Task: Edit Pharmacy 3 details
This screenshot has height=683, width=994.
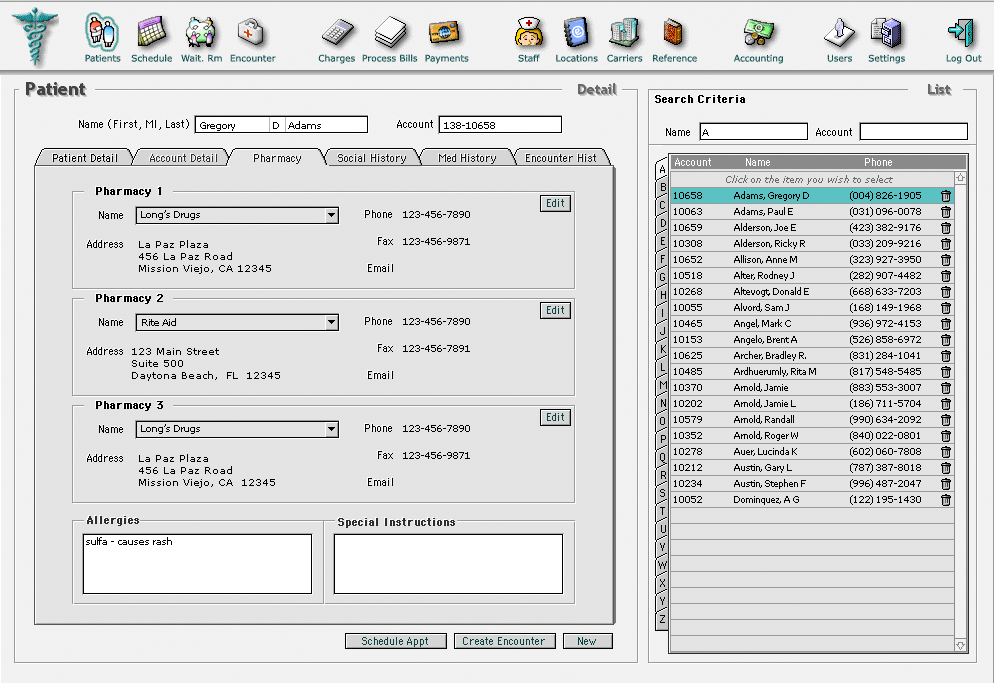Action: click(555, 417)
